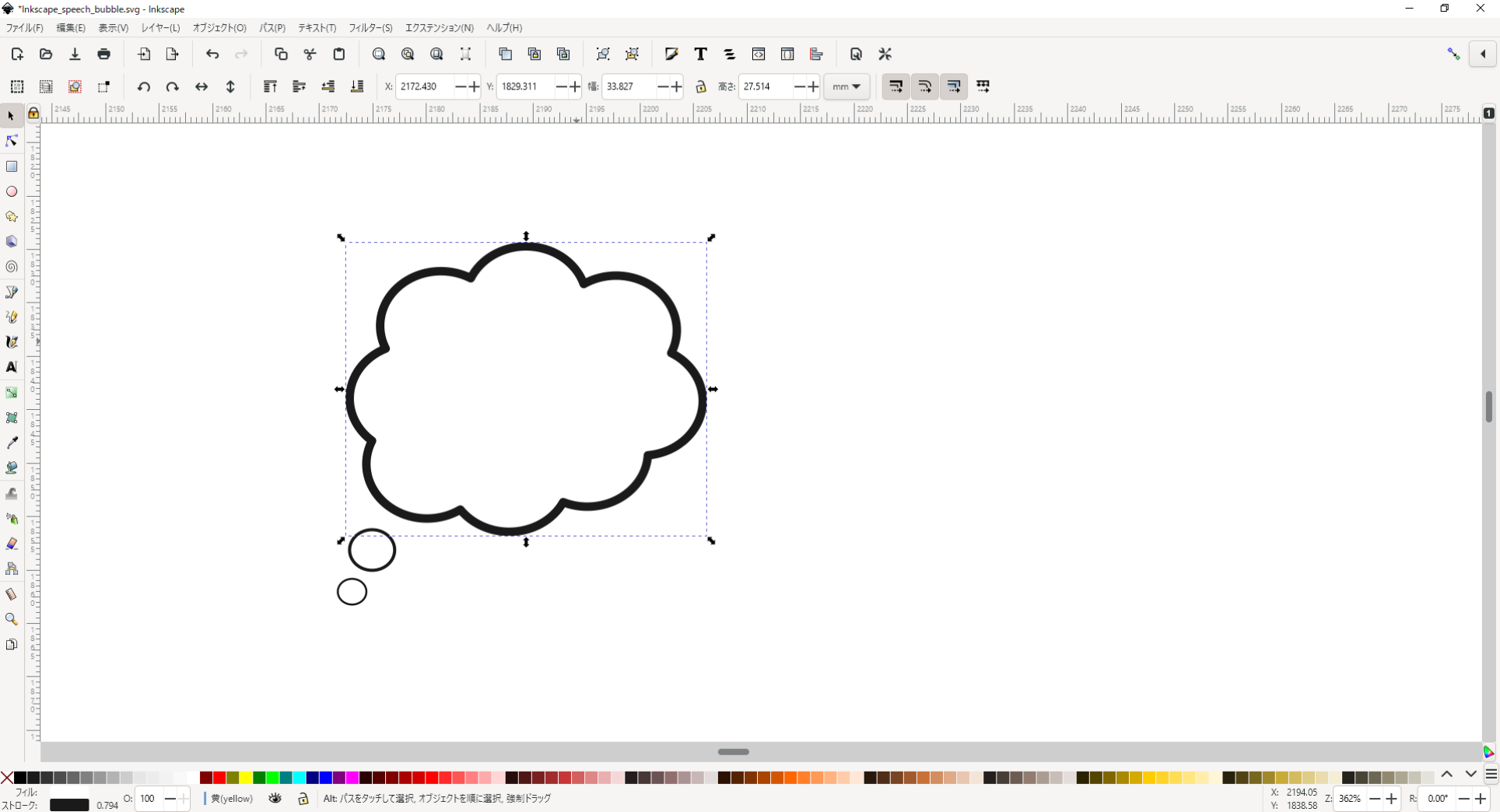The image size is (1500, 812).
Task: Open the XML editor icon
Action: pyautogui.click(x=759, y=54)
